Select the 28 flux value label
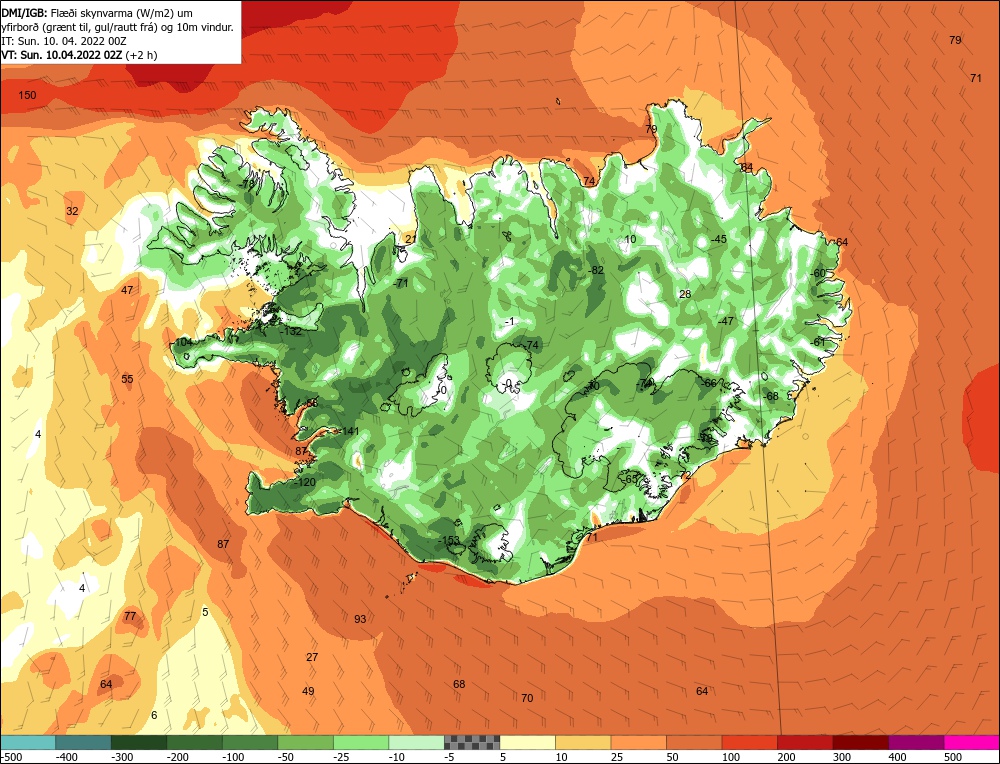 685,294
